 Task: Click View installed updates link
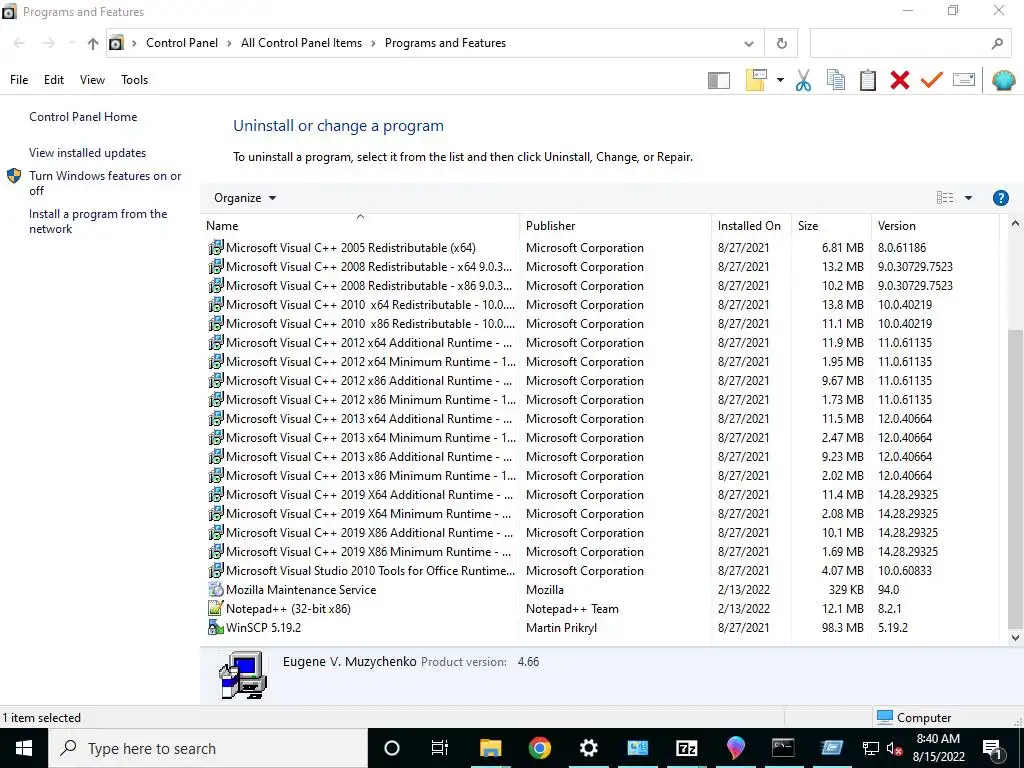point(88,153)
